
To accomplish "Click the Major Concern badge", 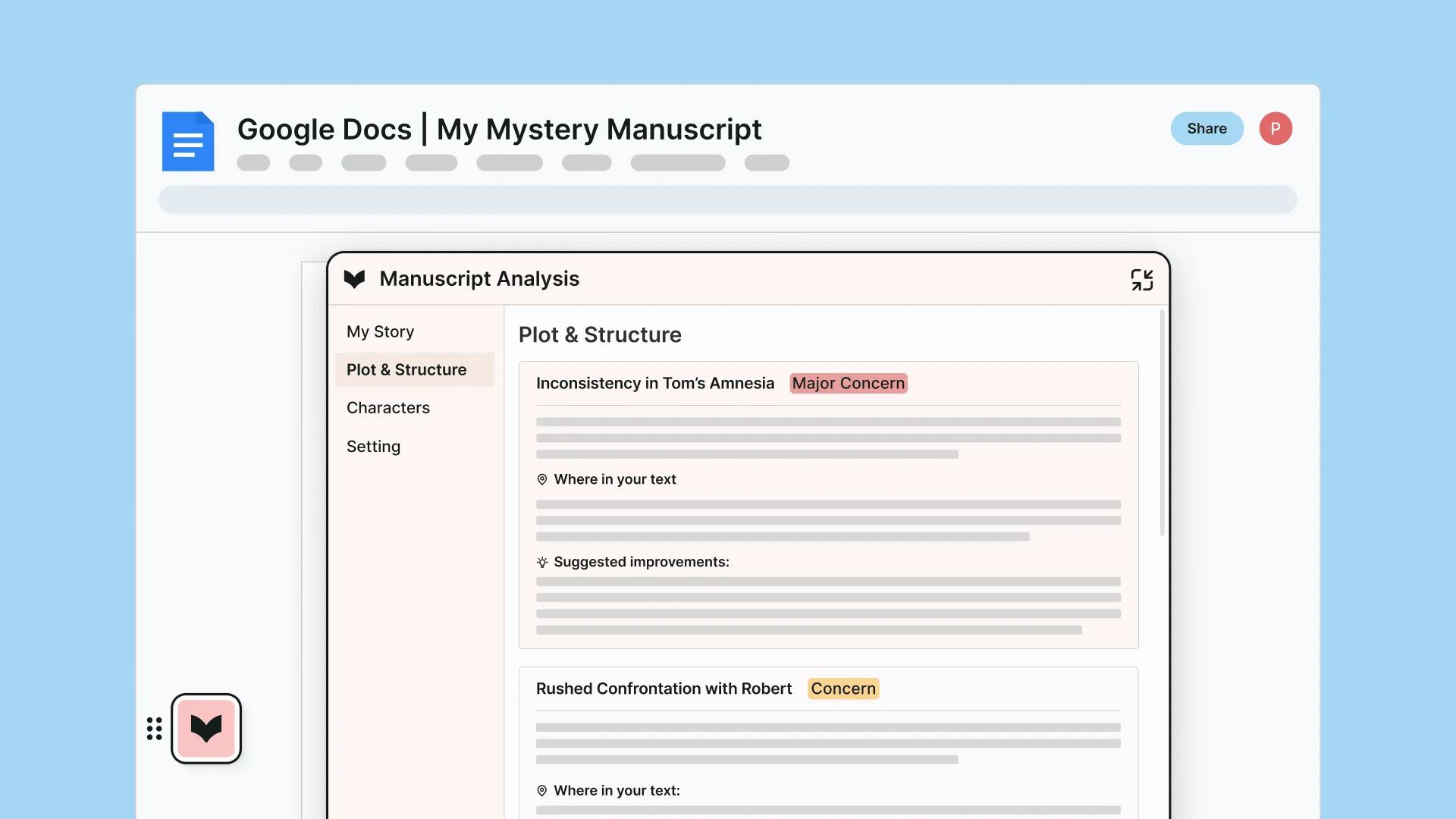I will (x=848, y=384).
